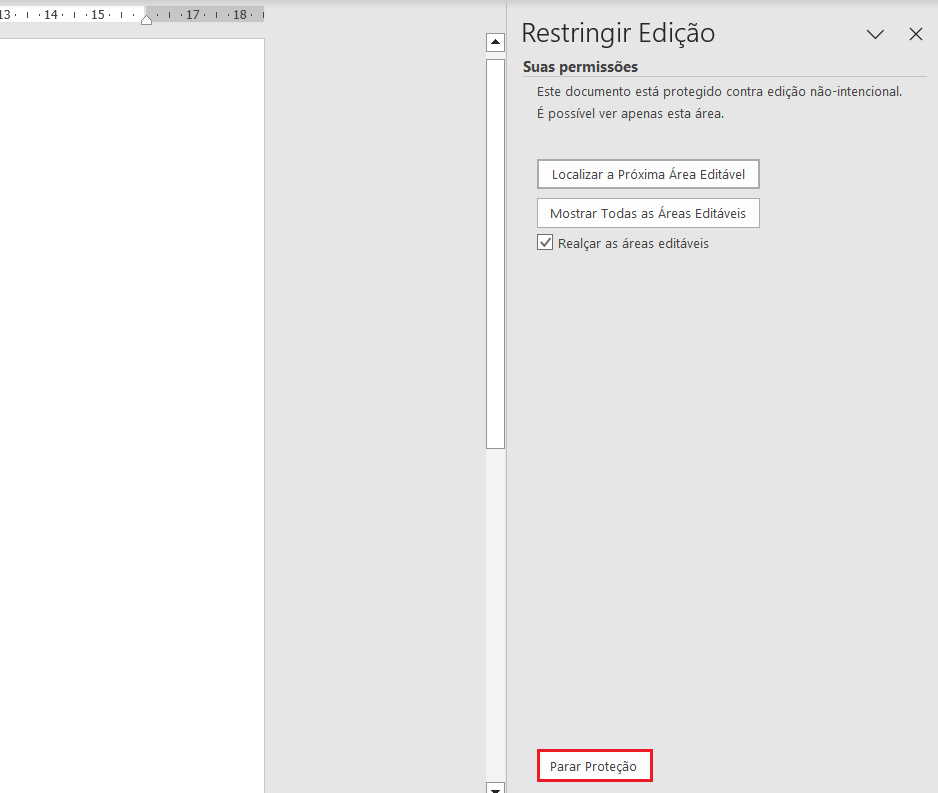This screenshot has width=938, height=793.
Task: Click the vertical scrollbar thumb
Action: coord(495,250)
